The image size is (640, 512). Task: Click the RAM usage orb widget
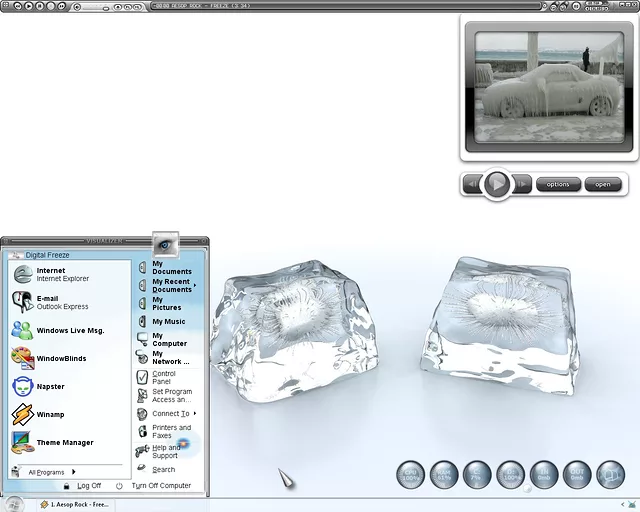[445, 477]
